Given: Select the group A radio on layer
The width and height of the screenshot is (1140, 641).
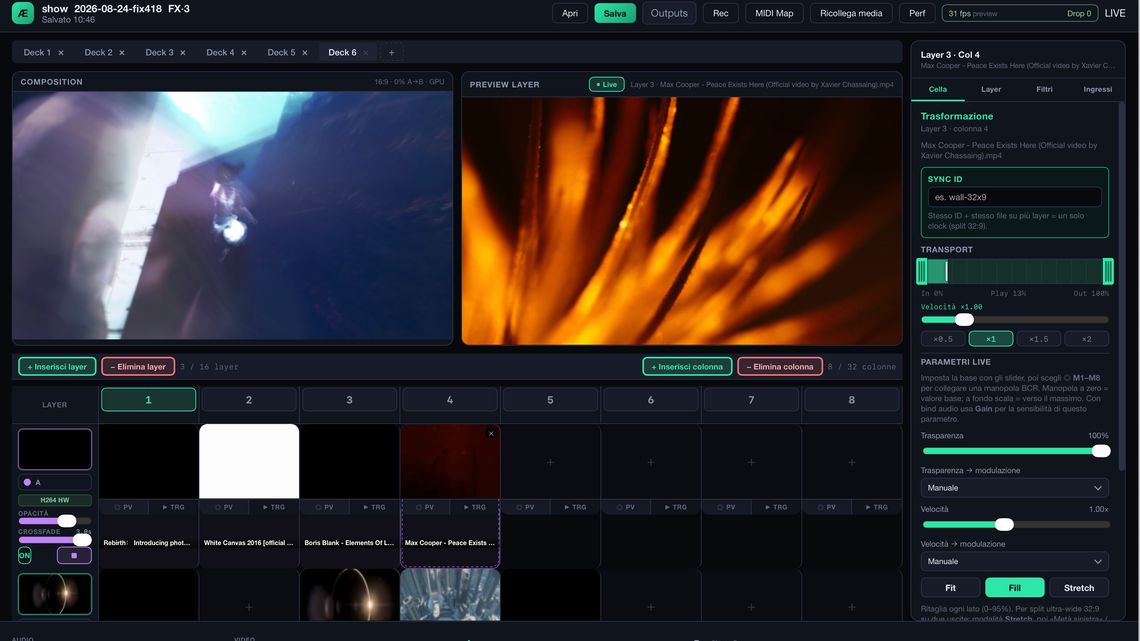Looking at the screenshot, I should pos(28,483).
